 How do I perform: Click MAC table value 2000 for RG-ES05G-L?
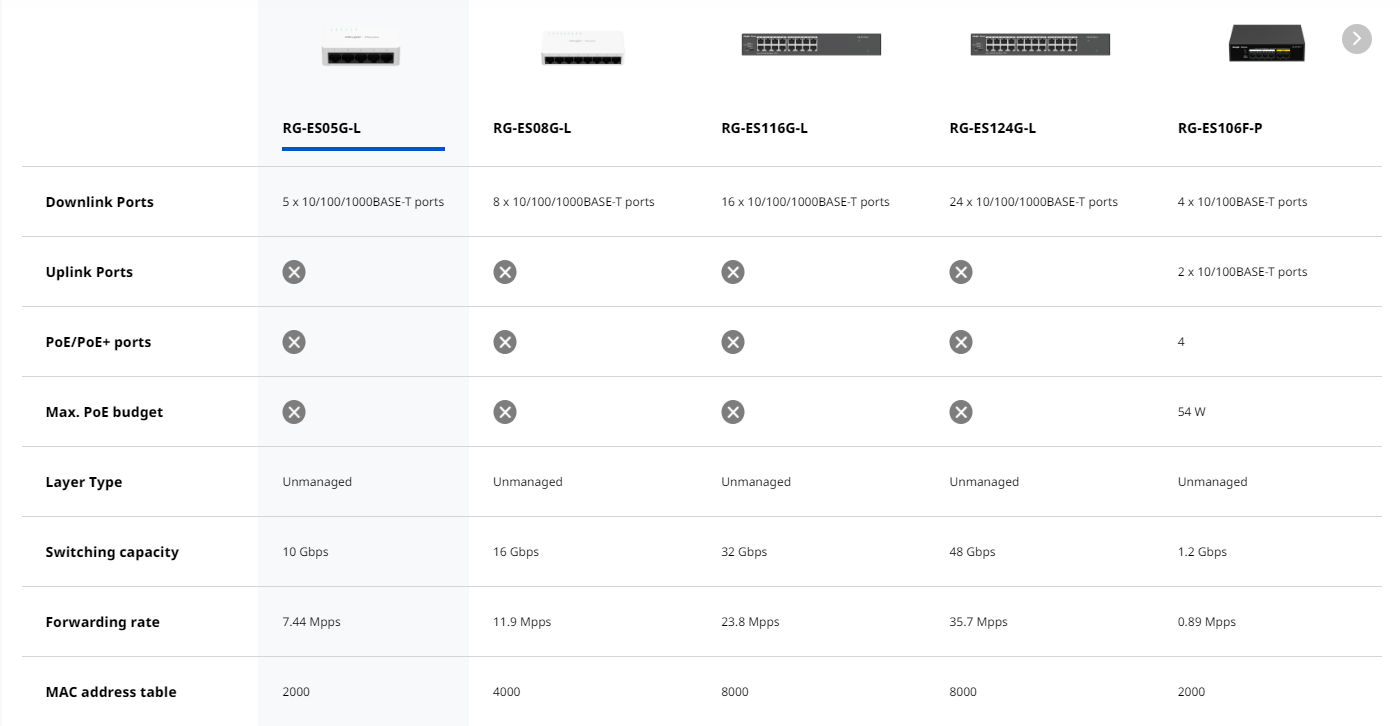point(296,692)
